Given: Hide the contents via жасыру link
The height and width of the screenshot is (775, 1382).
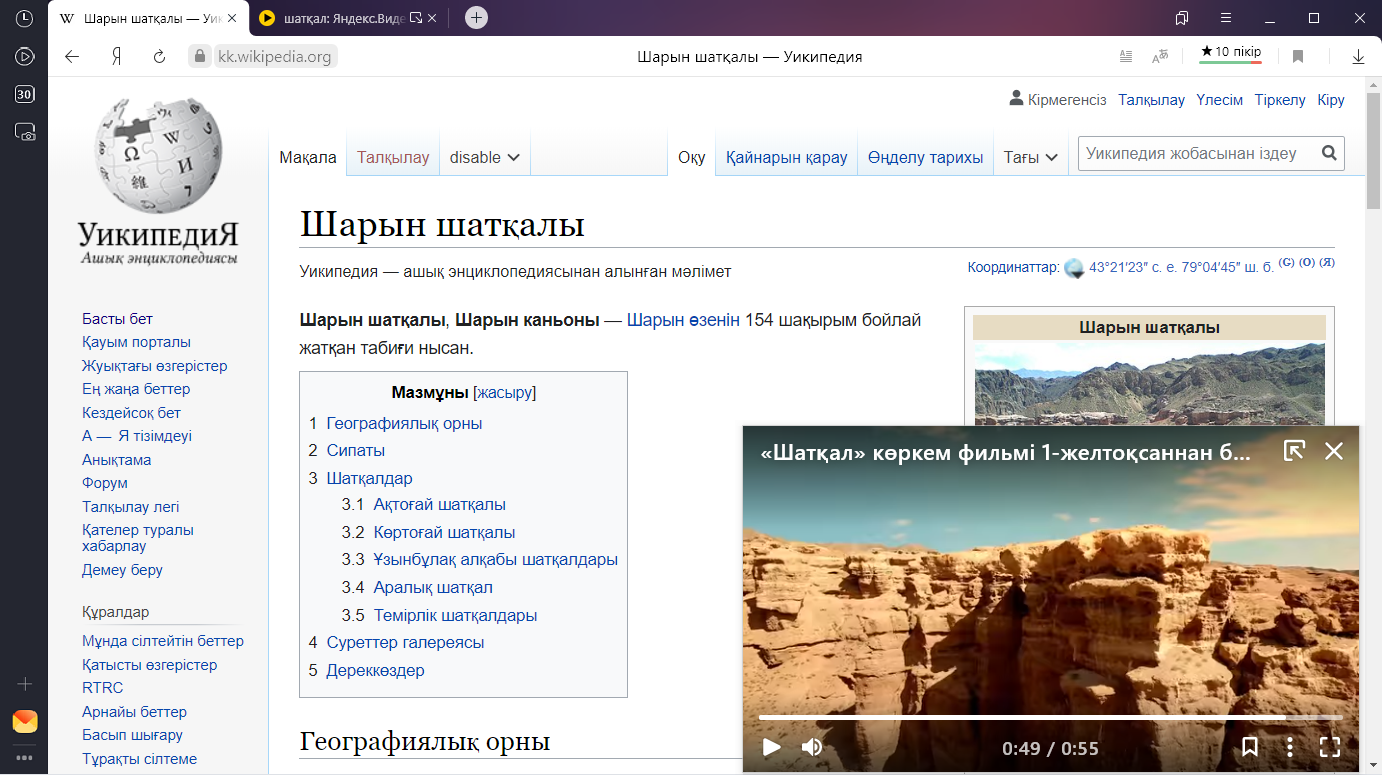Looking at the screenshot, I should [x=505, y=393].
